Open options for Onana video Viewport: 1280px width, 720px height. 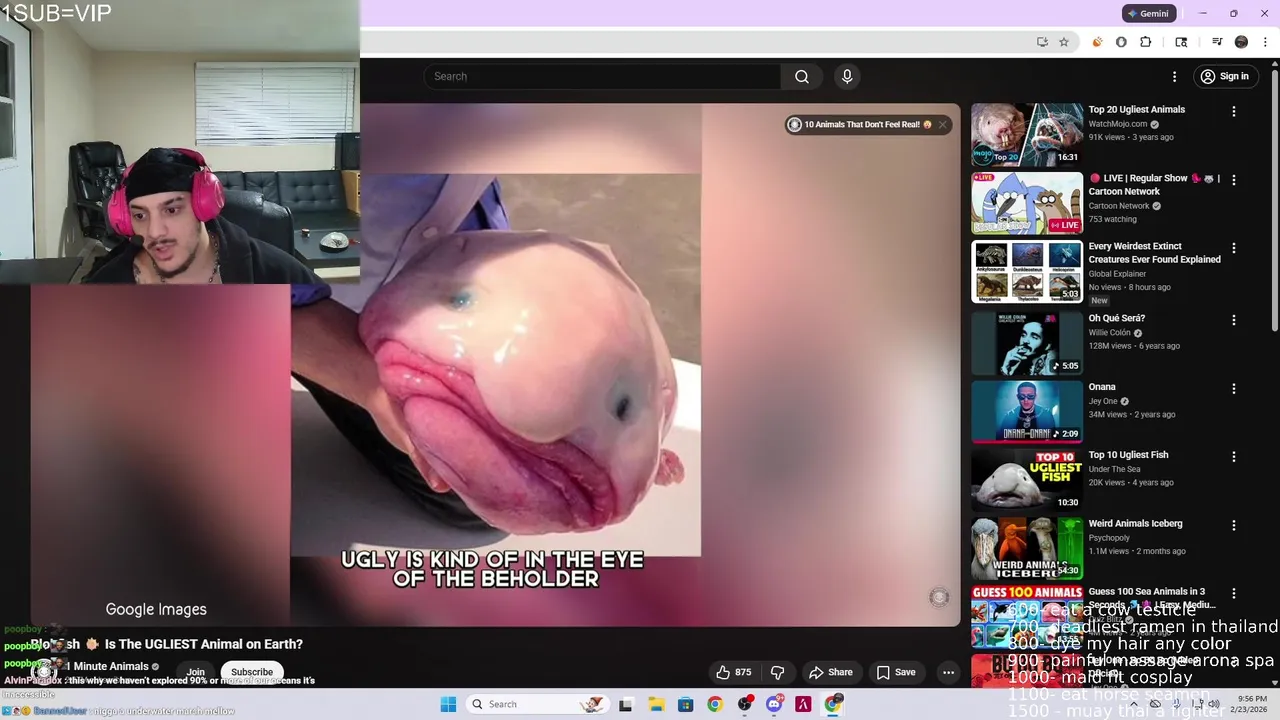[1234, 388]
